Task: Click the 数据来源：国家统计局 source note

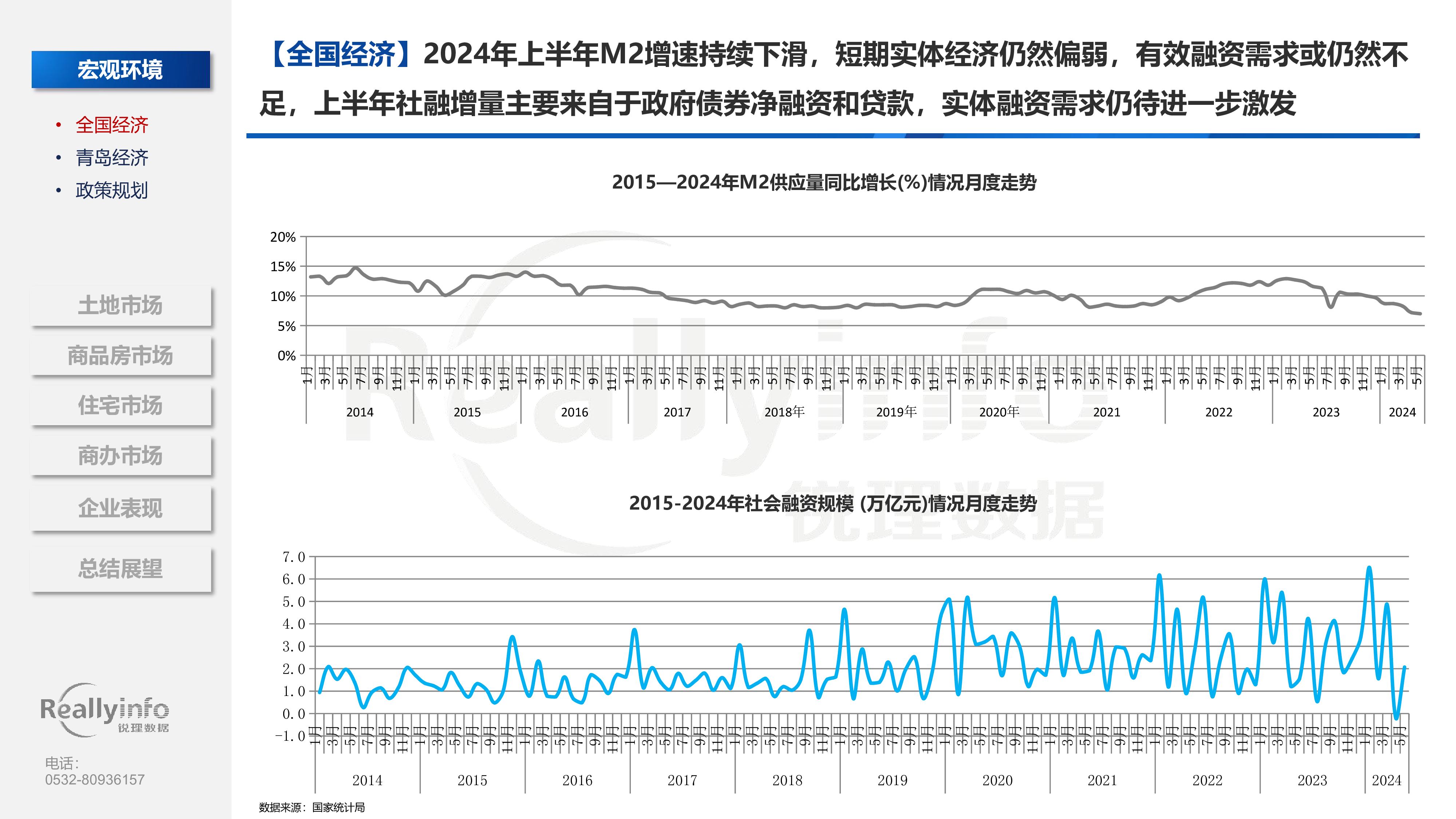Action: tap(312, 807)
